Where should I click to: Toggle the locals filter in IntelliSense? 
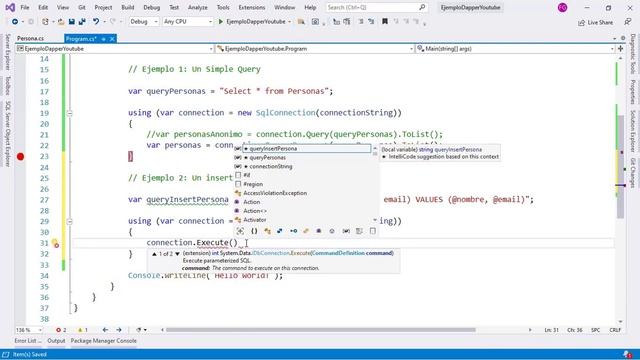click(x=346, y=231)
